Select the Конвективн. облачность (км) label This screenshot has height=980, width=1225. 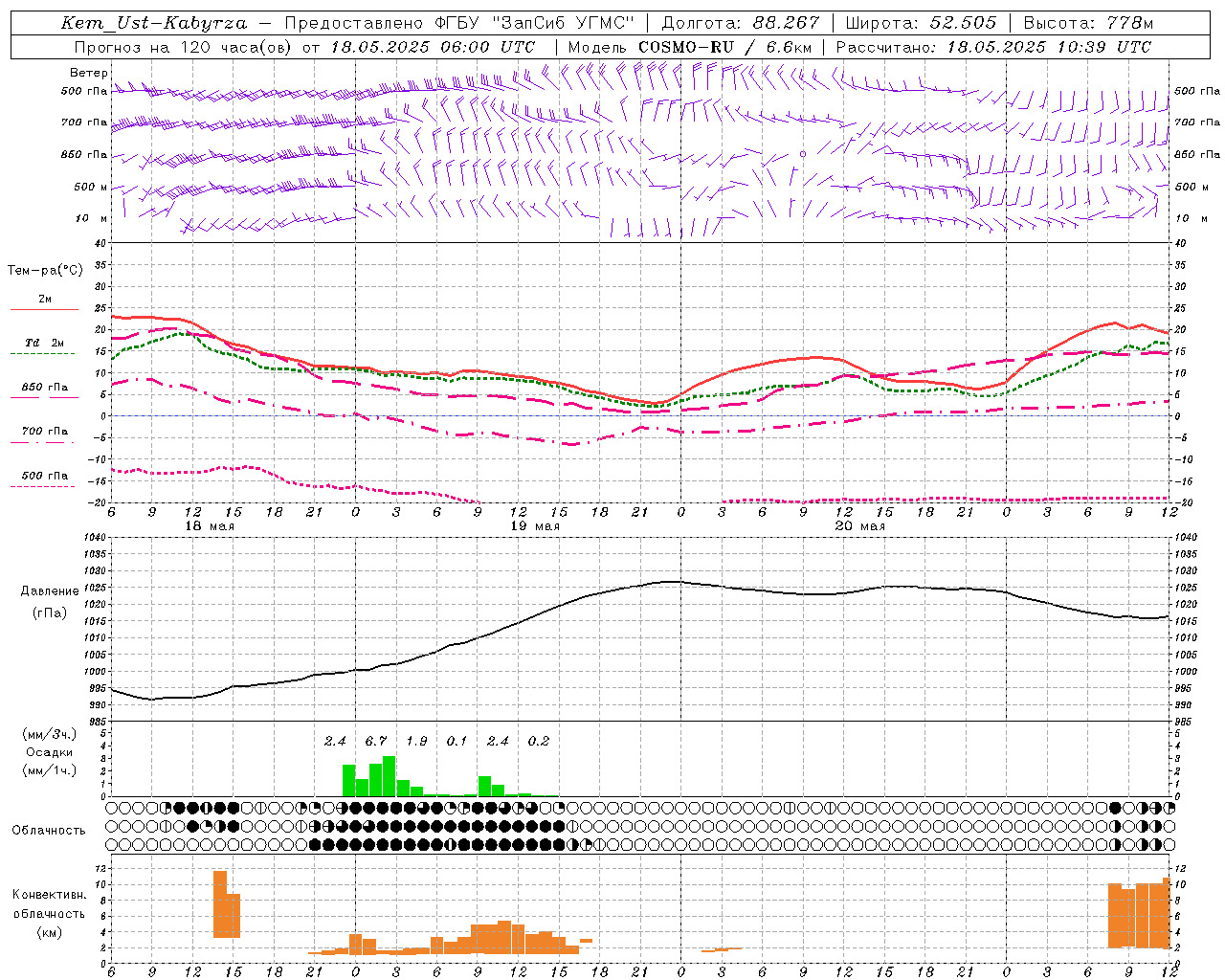point(49,914)
